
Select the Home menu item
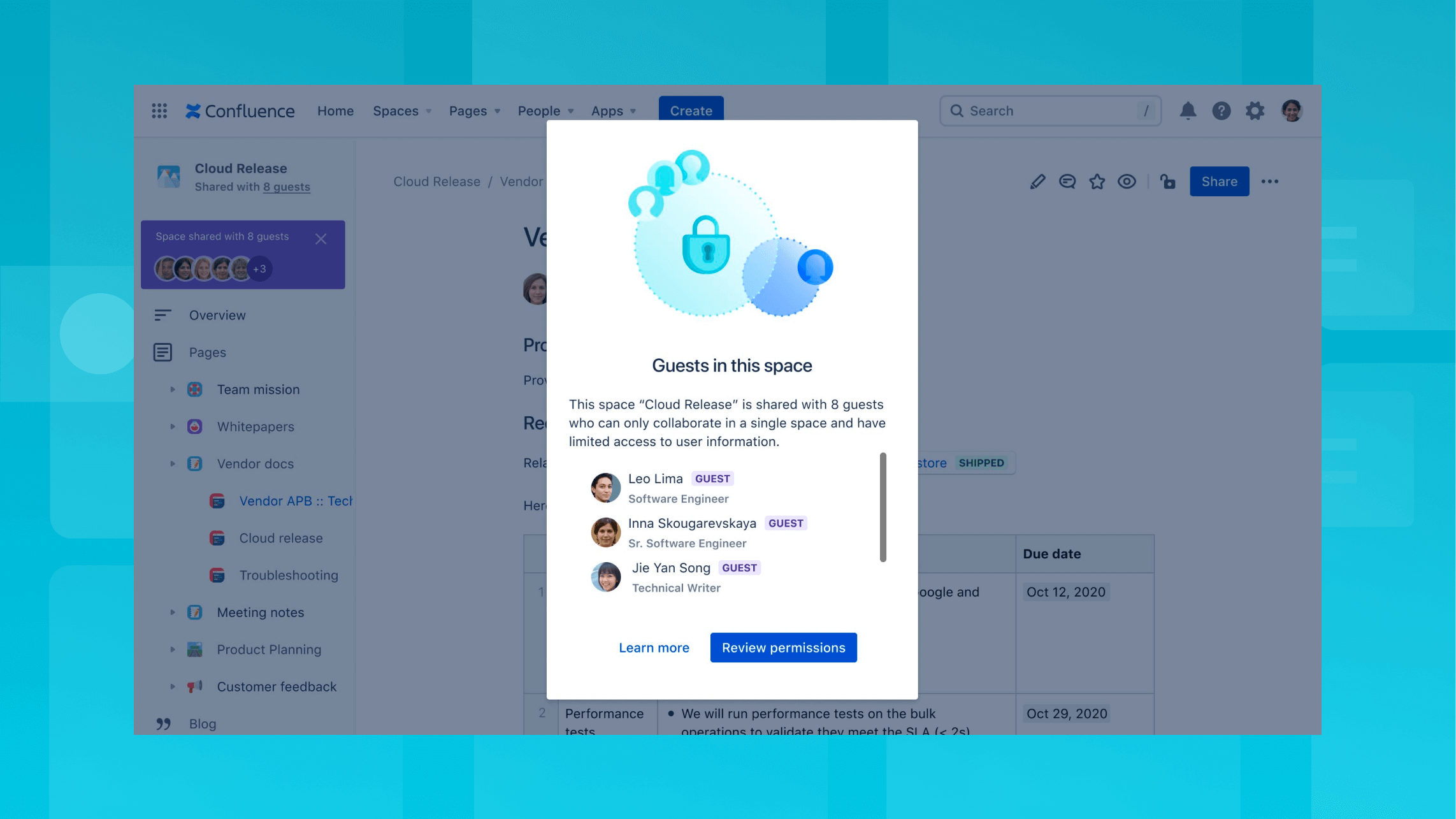pos(335,111)
